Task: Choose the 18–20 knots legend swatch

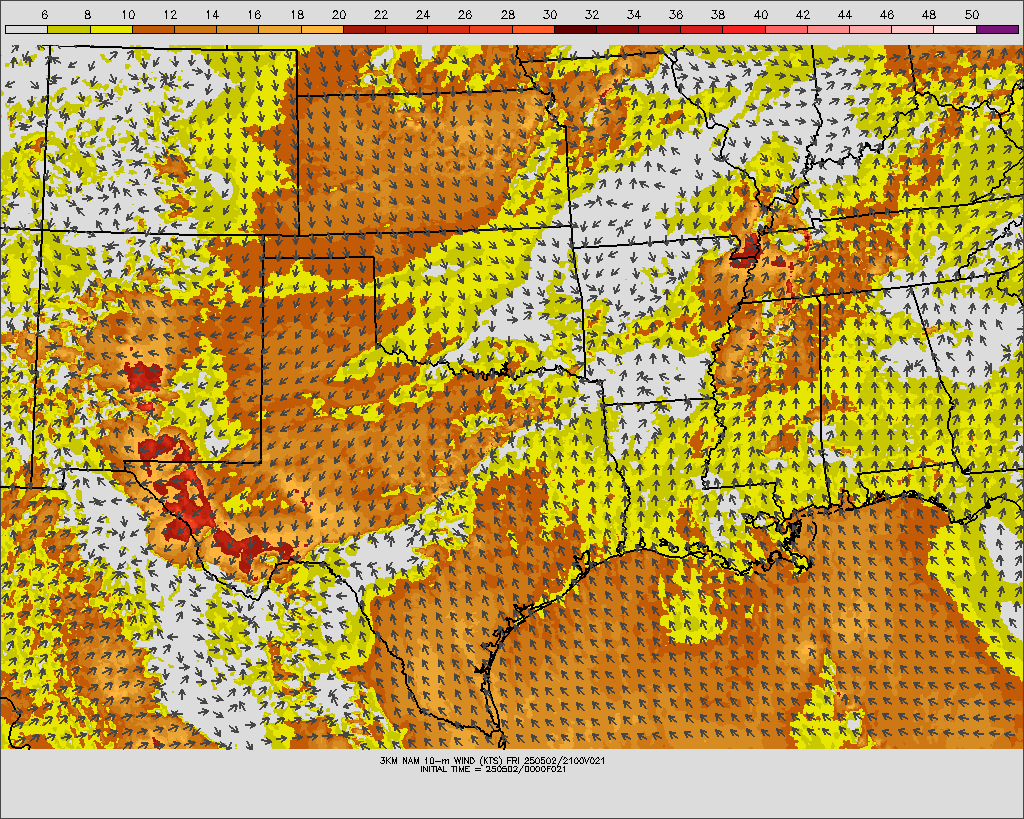Action: tap(322, 29)
